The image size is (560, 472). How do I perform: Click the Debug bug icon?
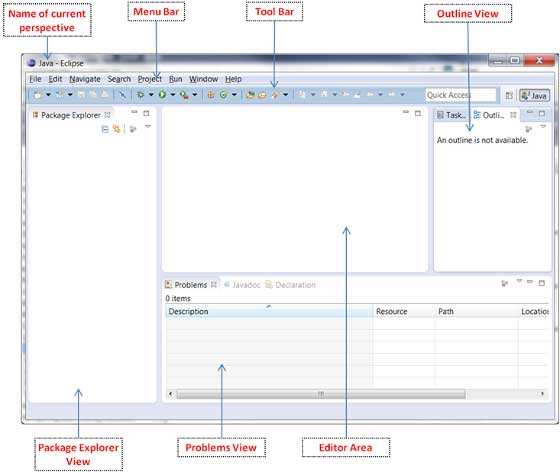click(x=141, y=95)
